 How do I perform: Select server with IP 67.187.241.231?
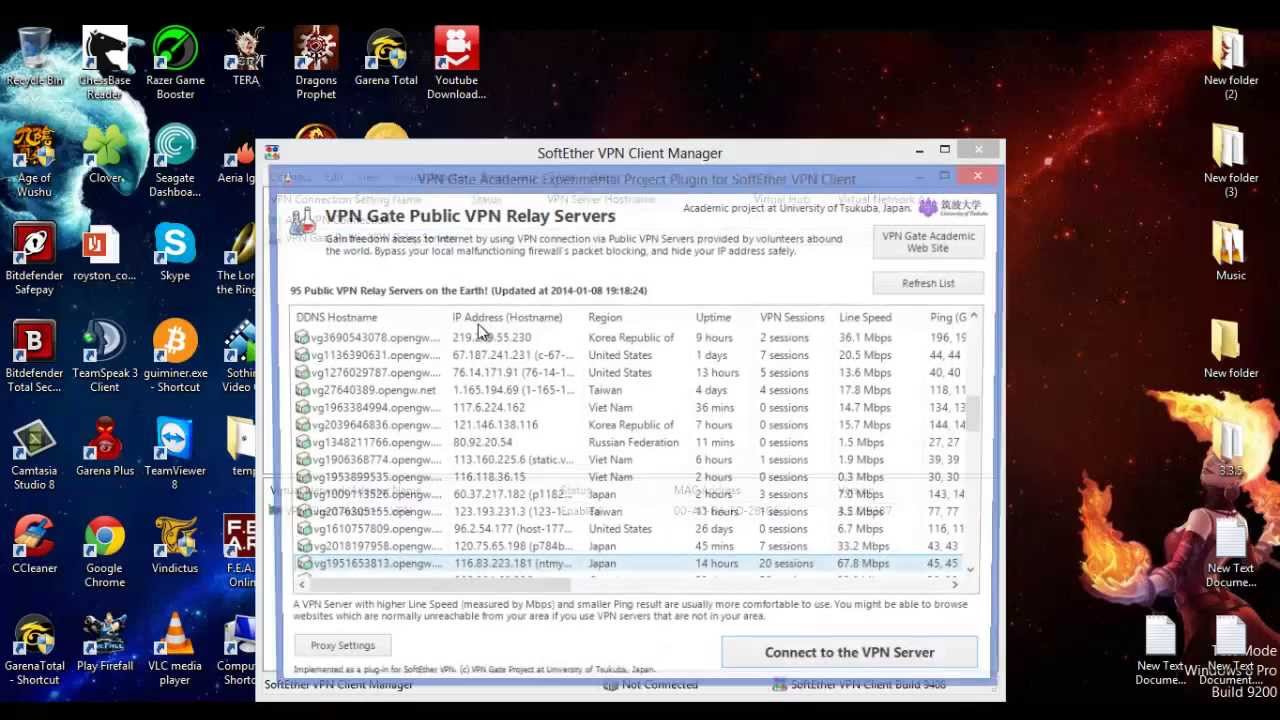click(x=629, y=355)
